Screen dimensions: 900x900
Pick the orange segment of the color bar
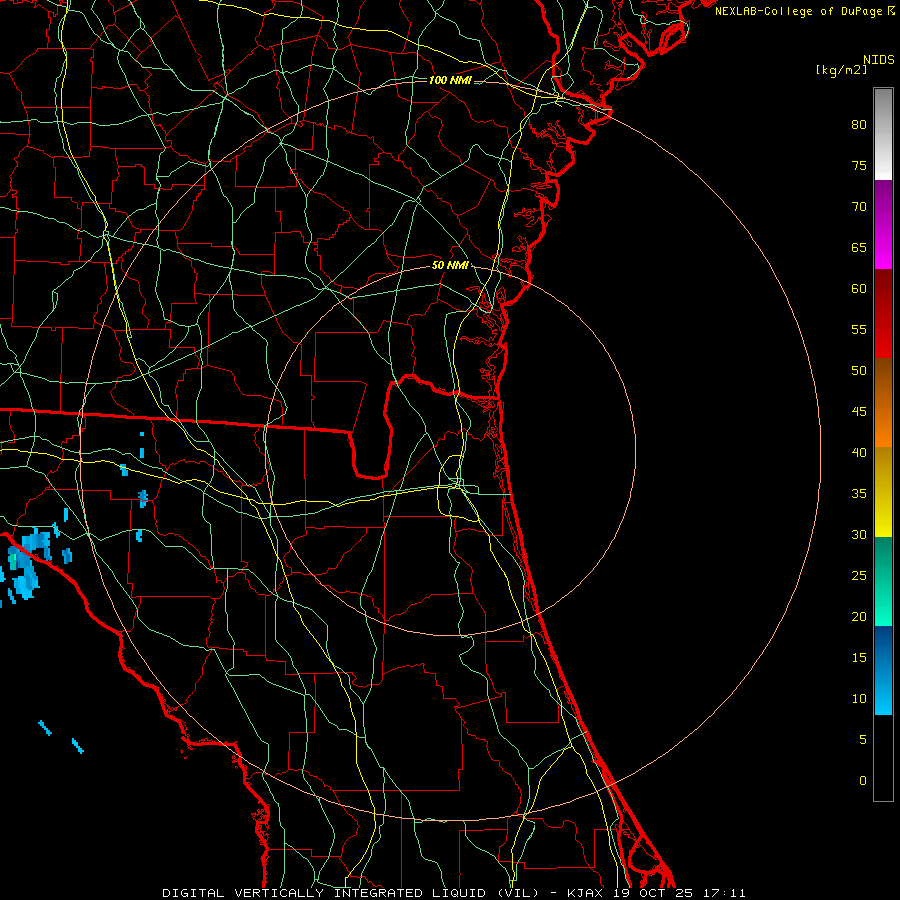(x=883, y=402)
